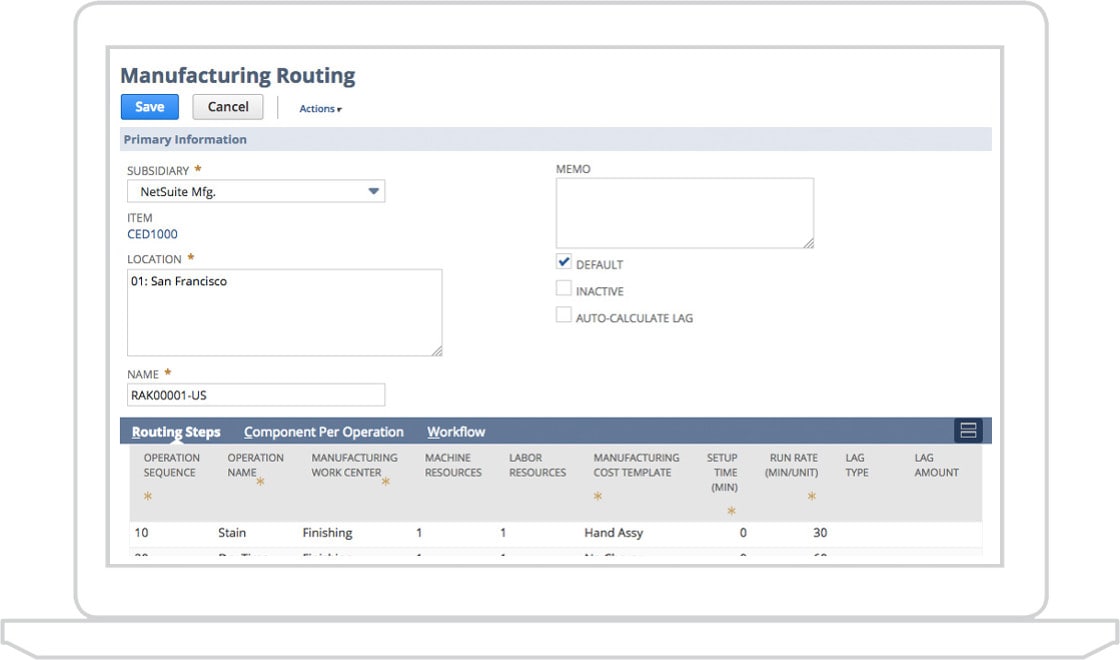Select the Finishing work center cell in Stain row
This screenshot has width=1120, height=660.
[x=327, y=533]
